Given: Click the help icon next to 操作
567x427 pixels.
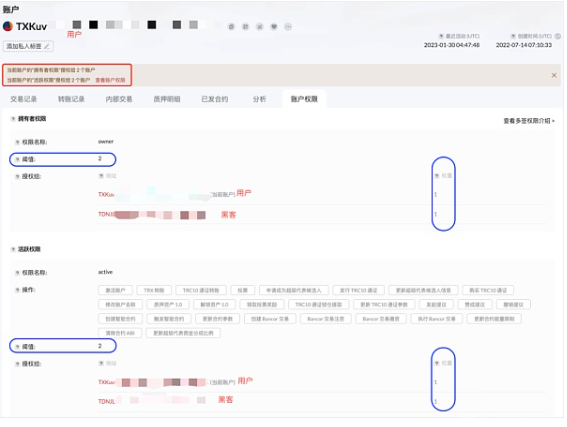Looking at the screenshot, I should click(x=17, y=290).
